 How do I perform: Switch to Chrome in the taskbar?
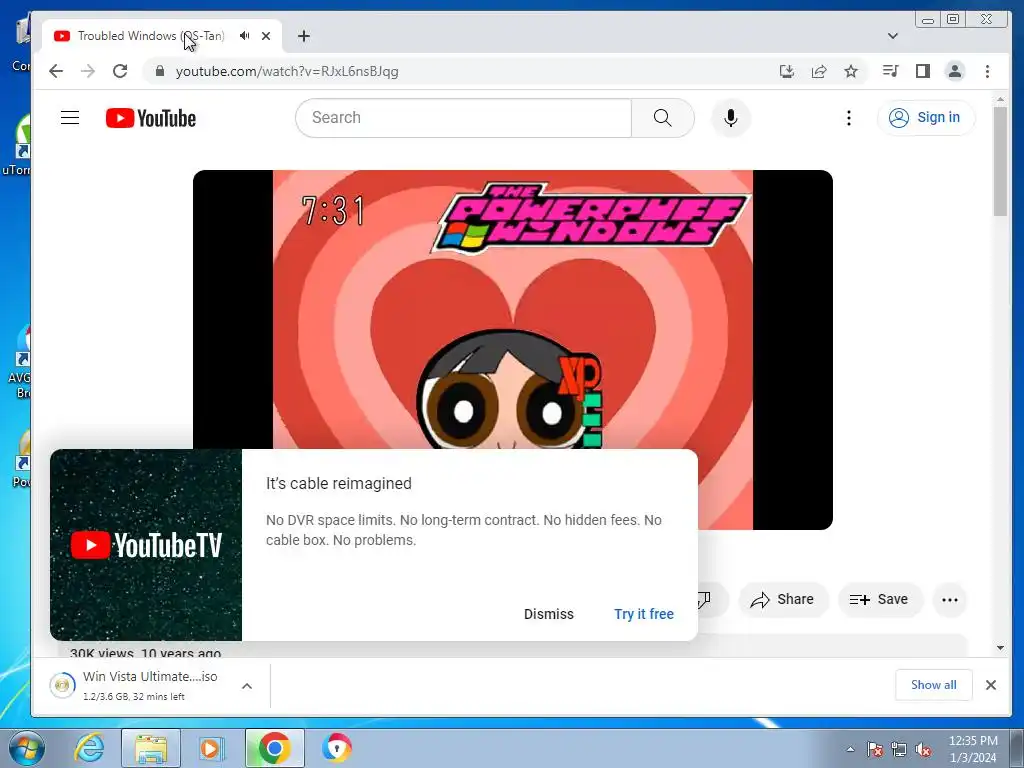click(274, 748)
